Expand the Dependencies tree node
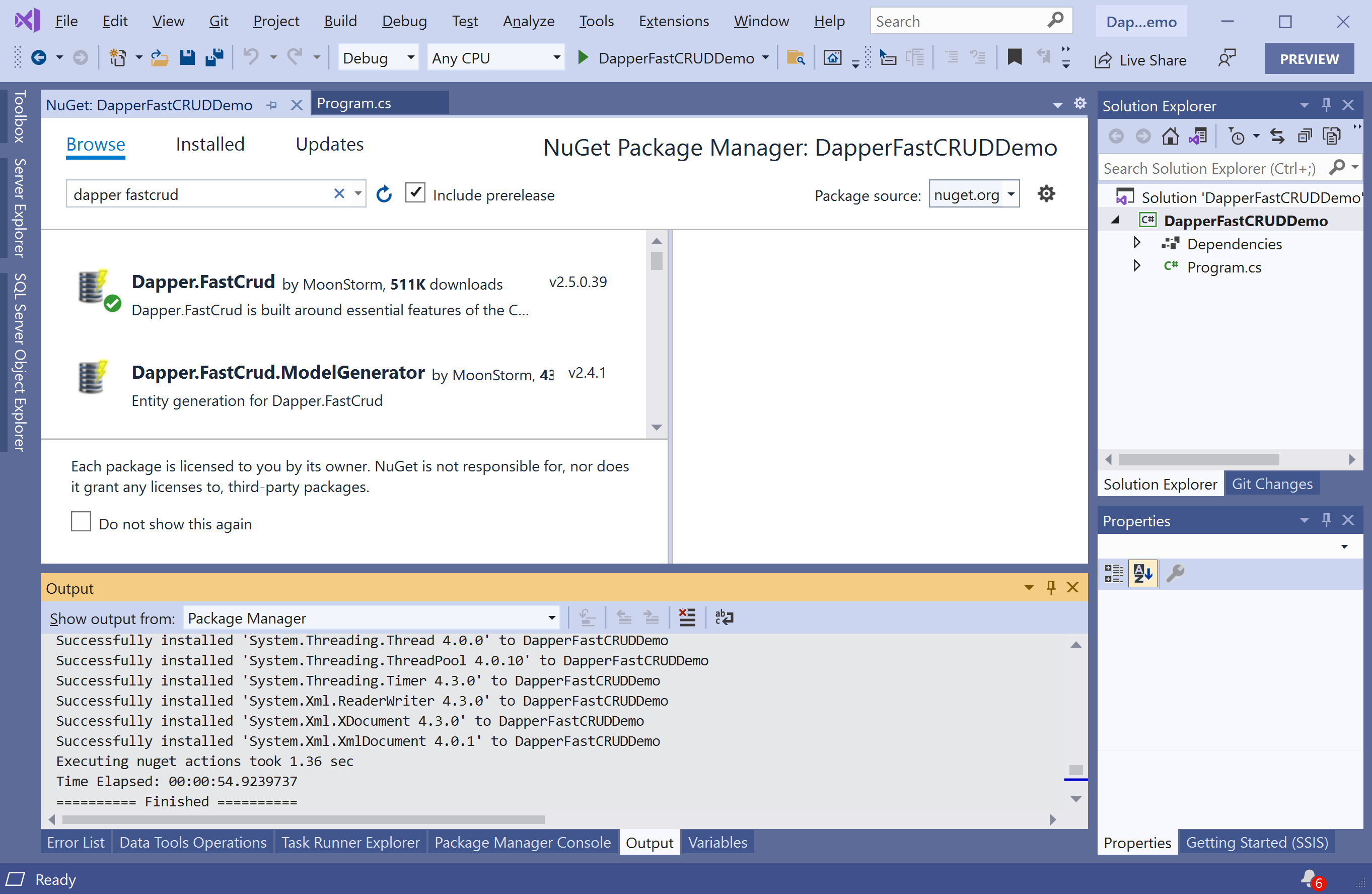The width and height of the screenshot is (1372, 894). click(x=1136, y=243)
